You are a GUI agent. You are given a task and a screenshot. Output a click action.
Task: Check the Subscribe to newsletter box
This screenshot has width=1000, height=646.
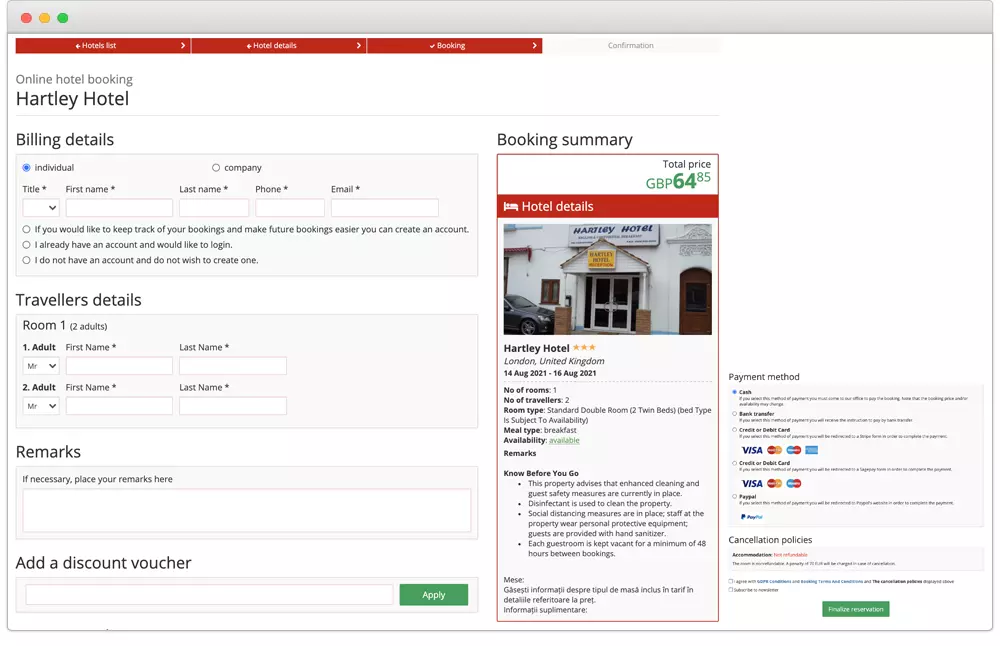tap(731, 590)
